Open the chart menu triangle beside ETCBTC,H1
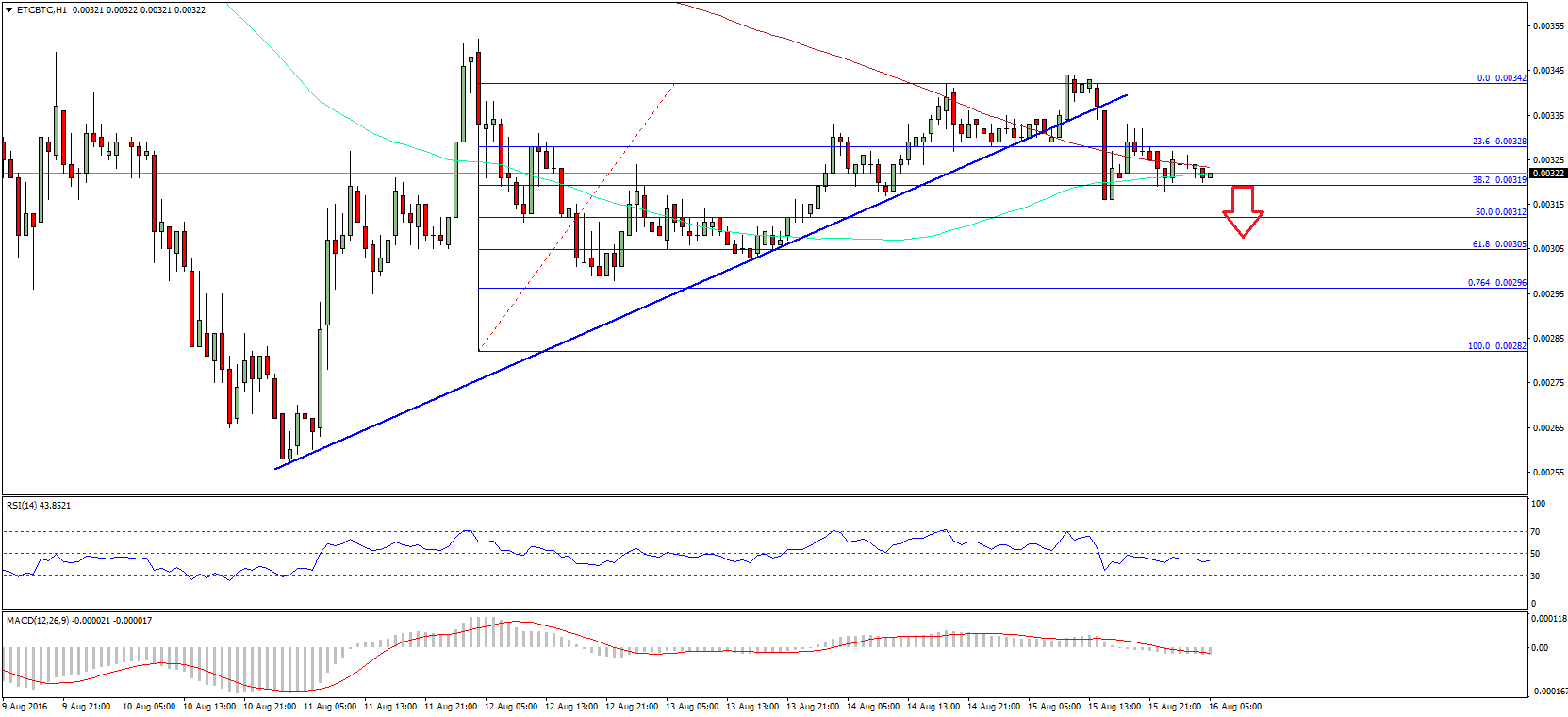The height and width of the screenshot is (717, 1568). pyautogui.click(x=8, y=9)
